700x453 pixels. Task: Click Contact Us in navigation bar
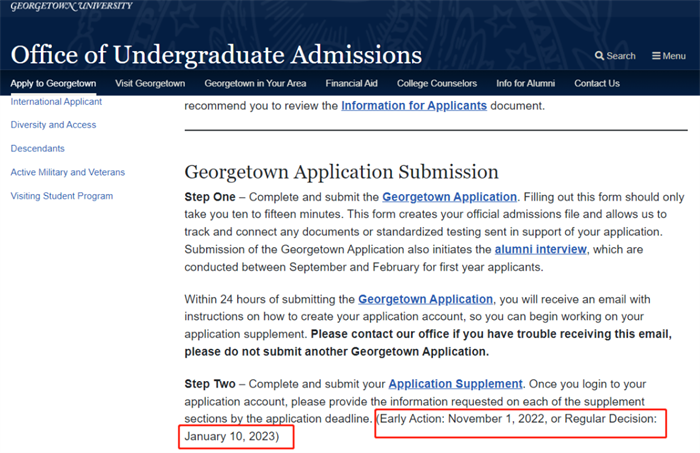[x=597, y=83]
